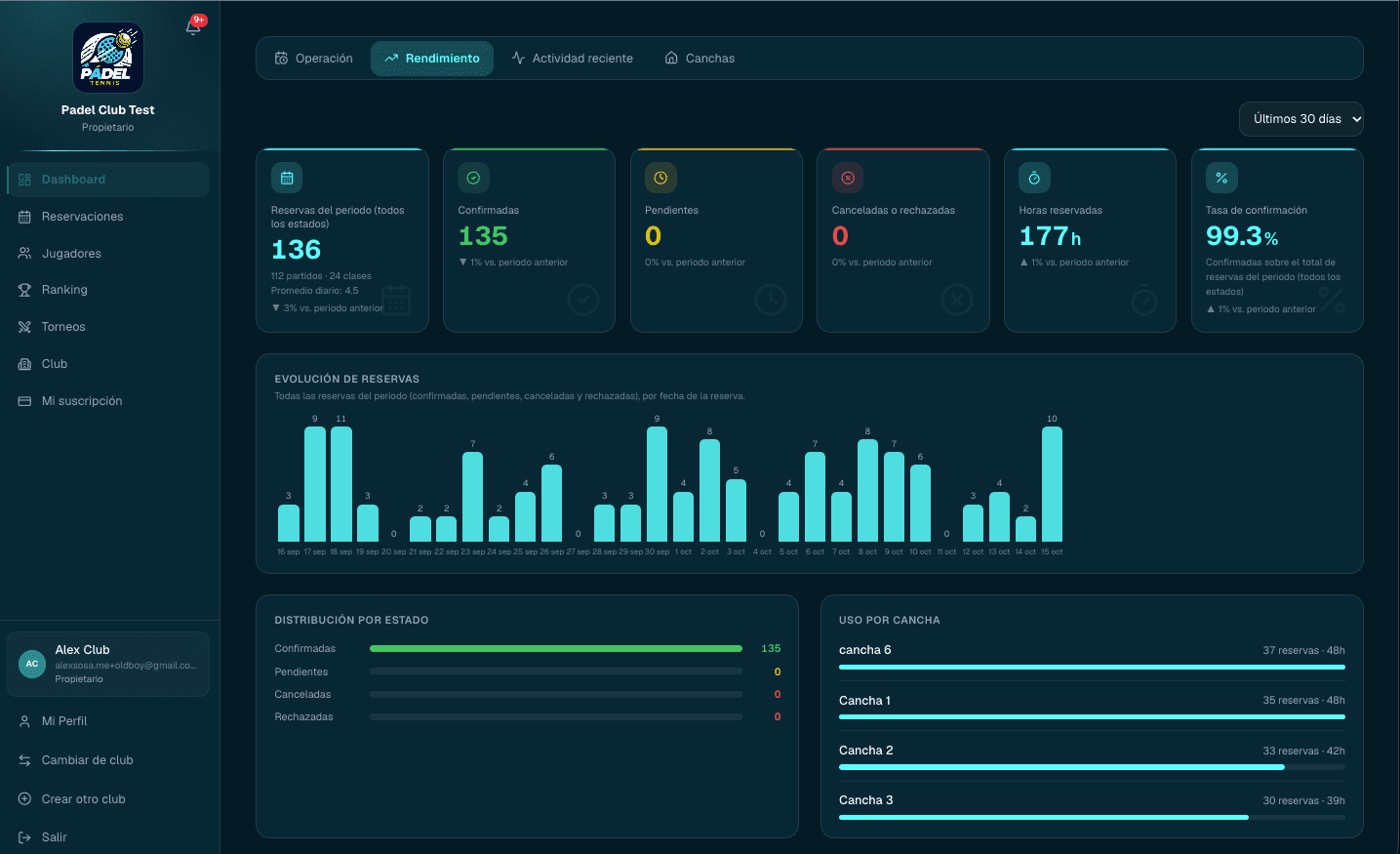1400x854 pixels.
Task: Select the 18 sep bar with 11 reservations
Action: [x=341, y=484]
